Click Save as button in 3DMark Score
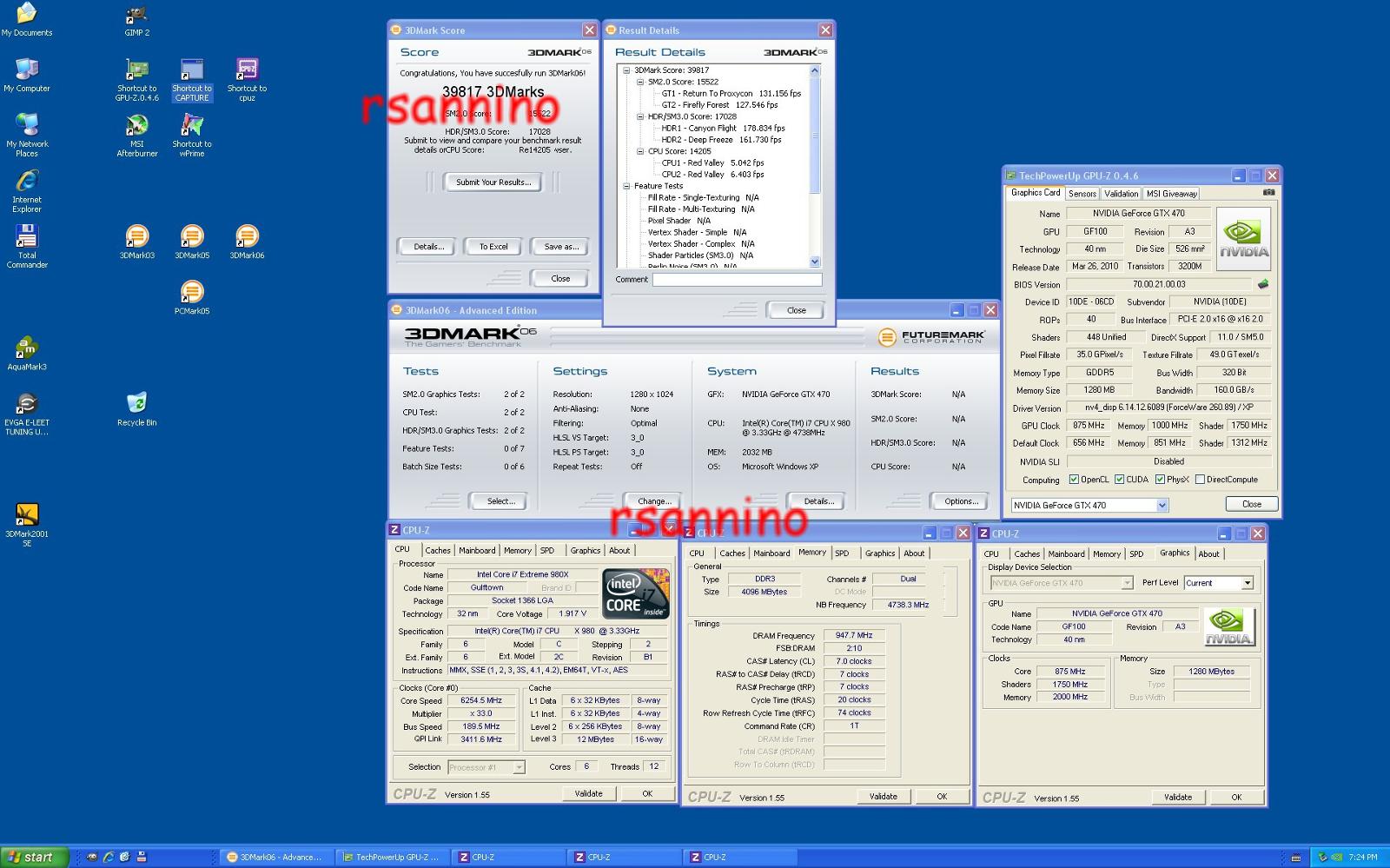The width and height of the screenshot is (1390, 868). 560,247
